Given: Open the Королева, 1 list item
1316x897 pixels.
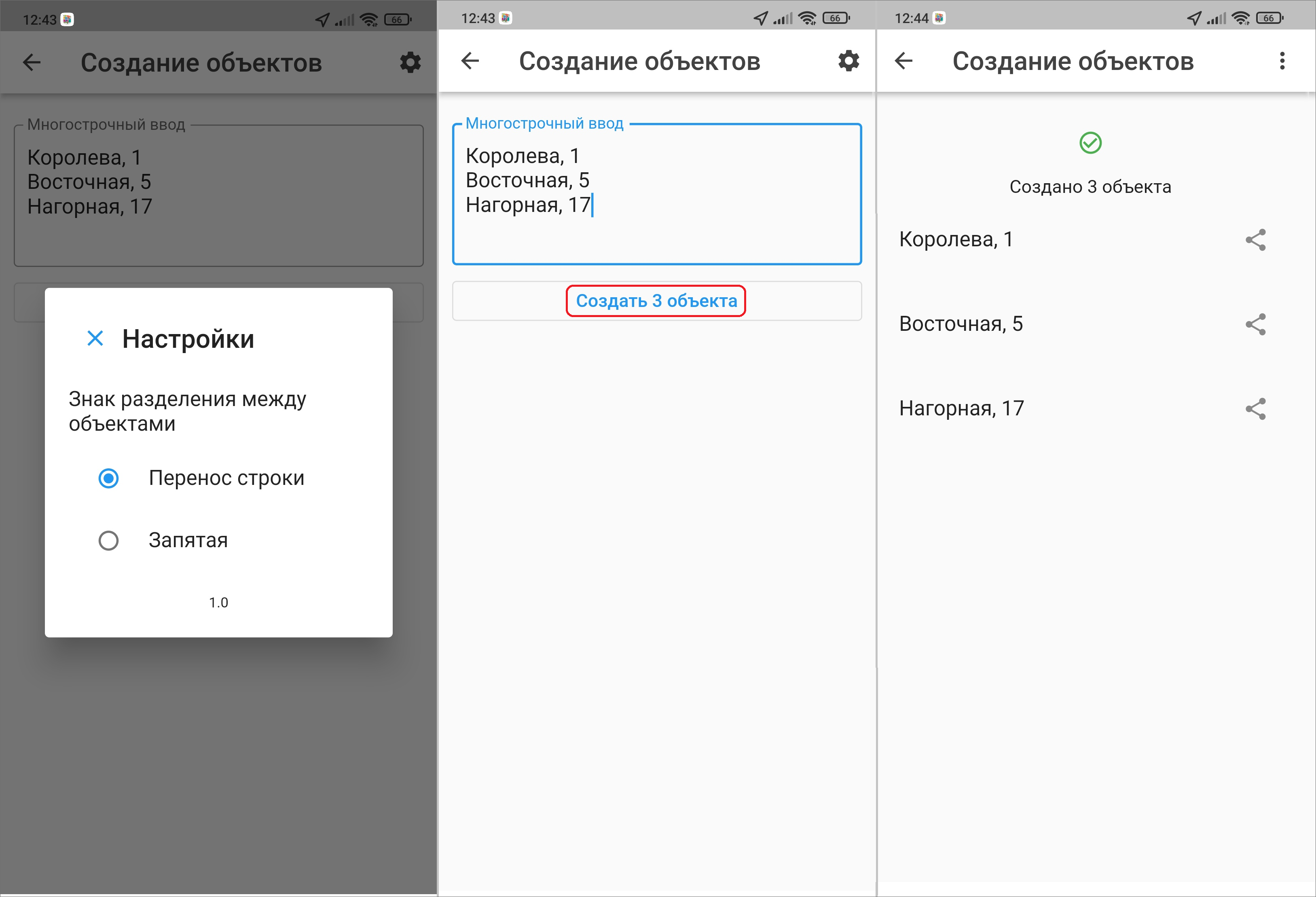Looking at the screenshot, I should (x=956, y=239).
